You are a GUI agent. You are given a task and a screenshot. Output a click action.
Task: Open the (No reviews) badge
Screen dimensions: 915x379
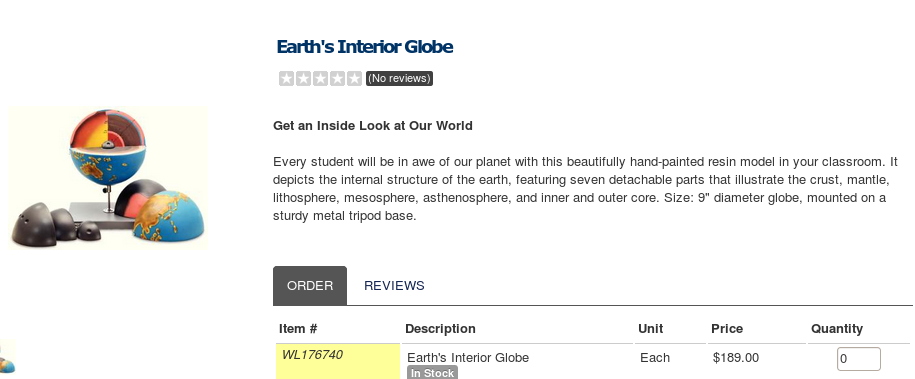coord(400,78)
